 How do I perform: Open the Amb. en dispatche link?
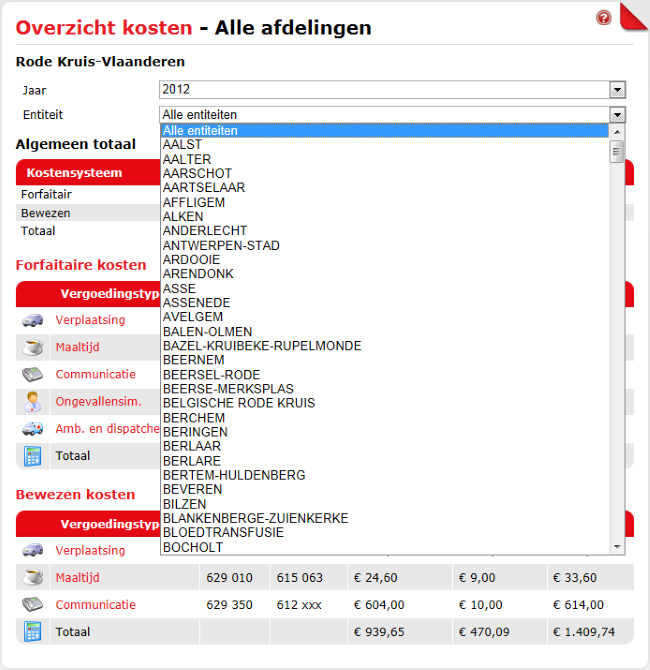(107, 429)
